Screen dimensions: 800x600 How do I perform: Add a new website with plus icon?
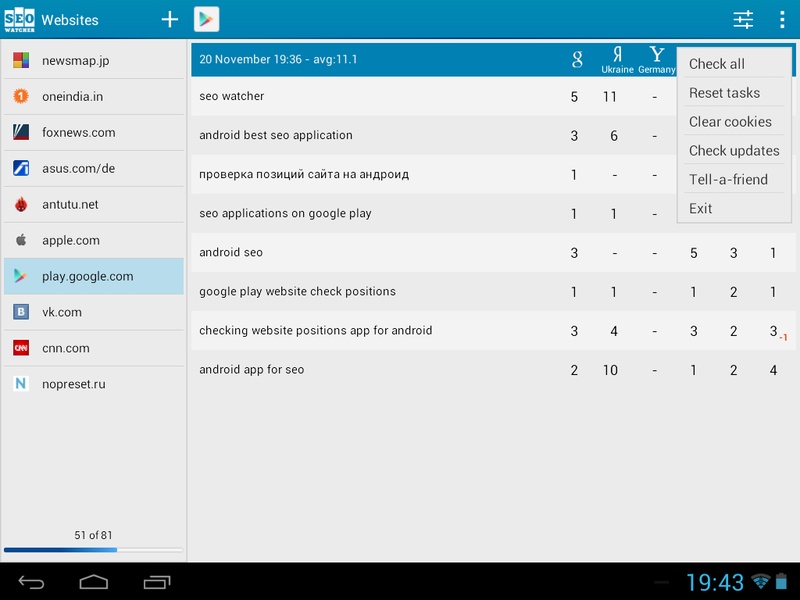170,20
